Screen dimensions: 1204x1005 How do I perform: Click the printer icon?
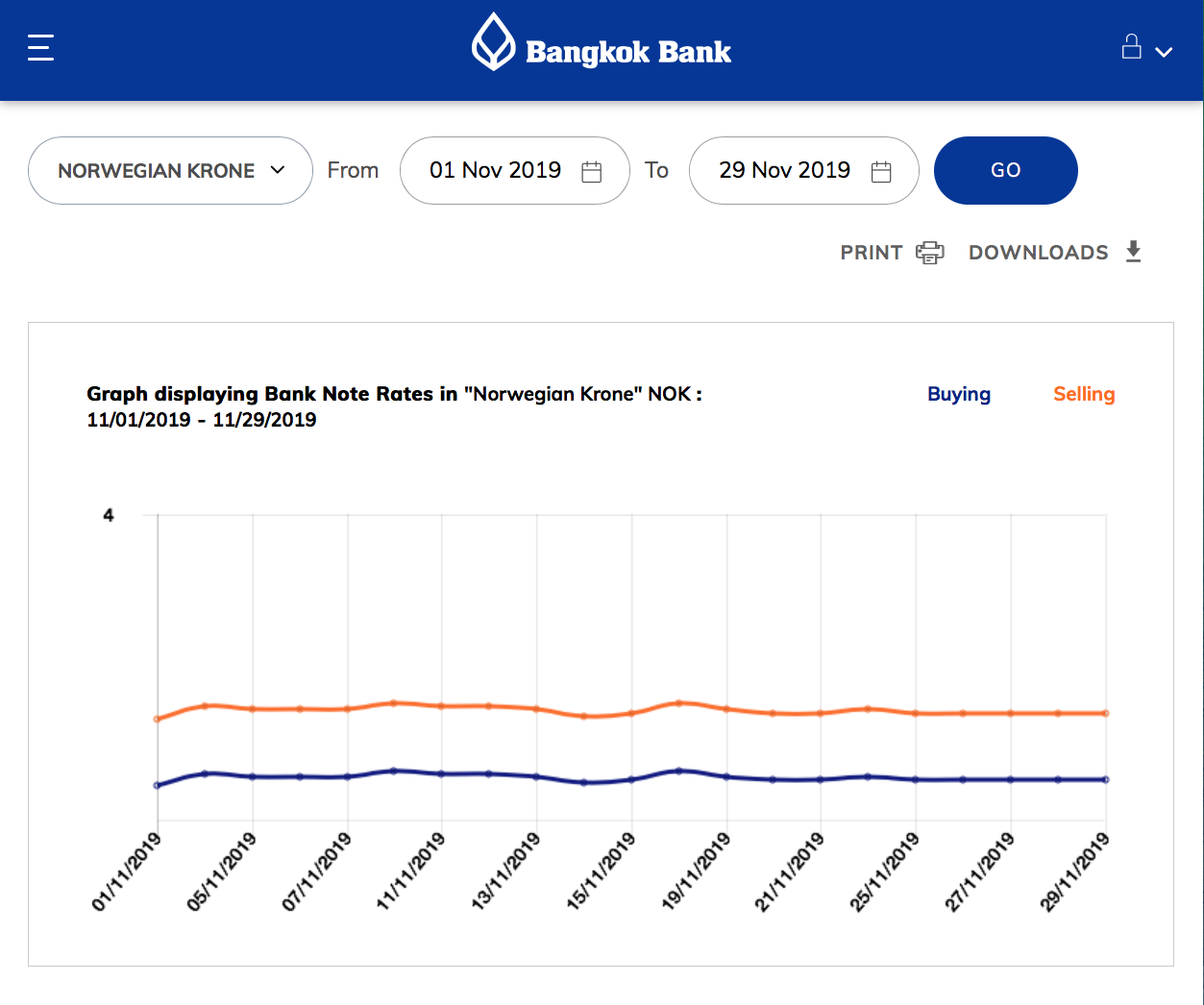(929, 253)
